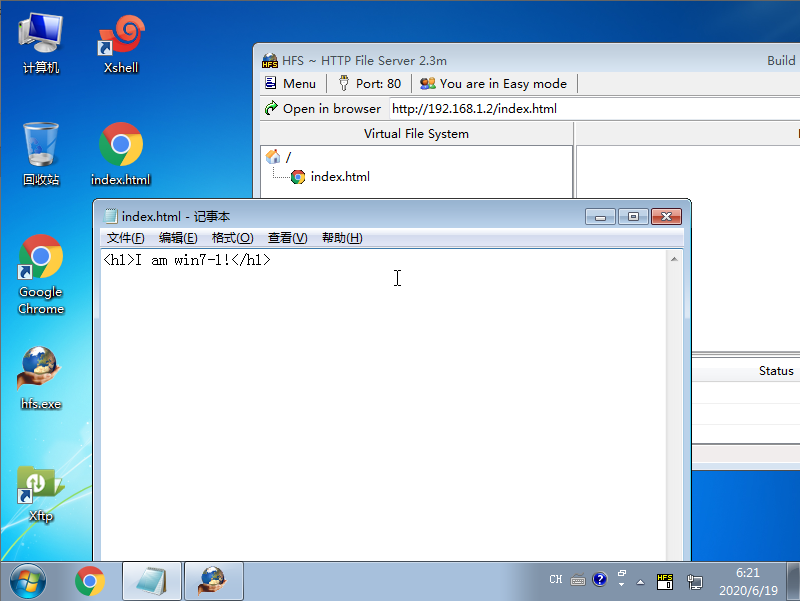Open the Notepad 格式(O) menu
Viewport: 800px width, 601px height.
[x=232, y=238]
